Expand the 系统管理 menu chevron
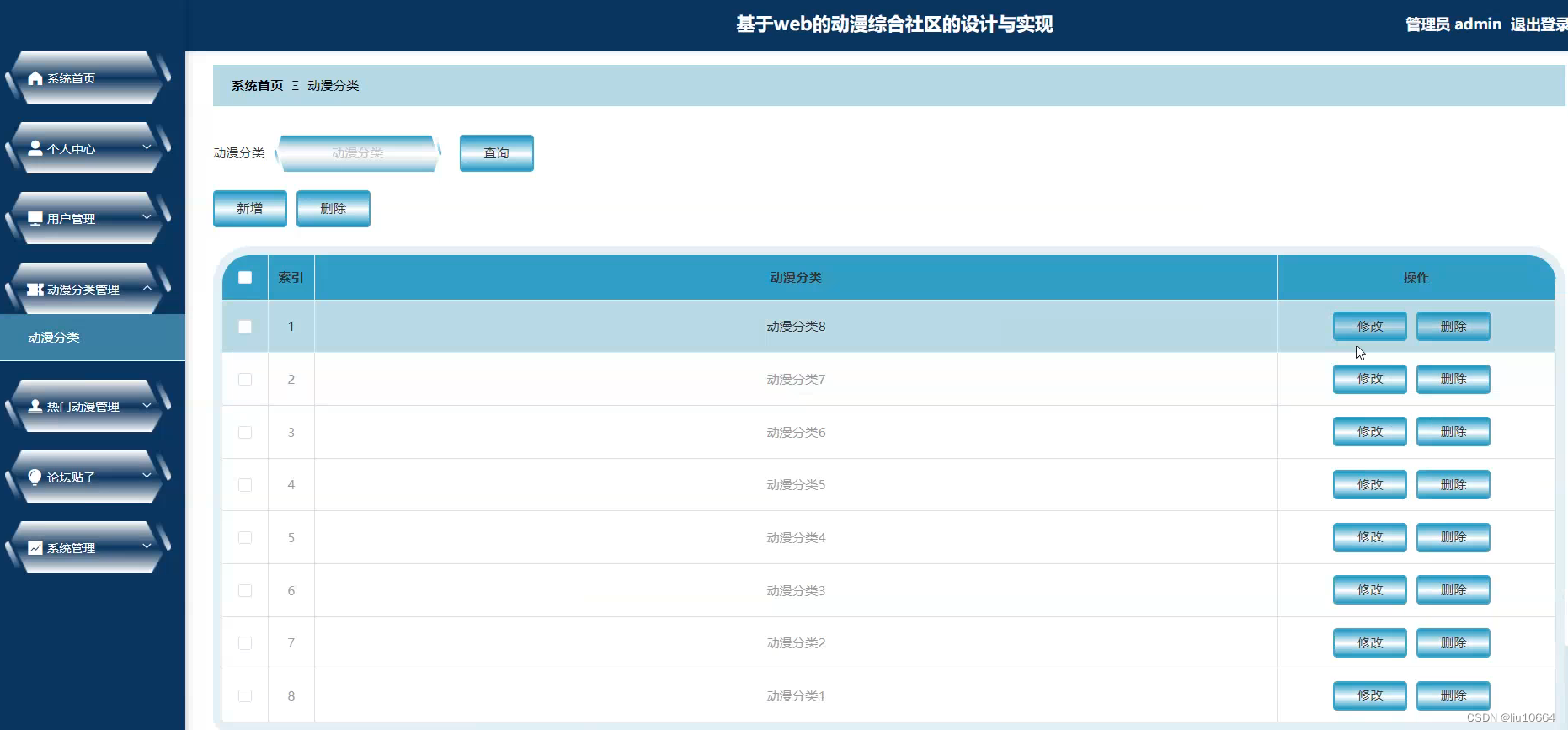The height and width of the screenshot is (730, 1568). point(147,546)
